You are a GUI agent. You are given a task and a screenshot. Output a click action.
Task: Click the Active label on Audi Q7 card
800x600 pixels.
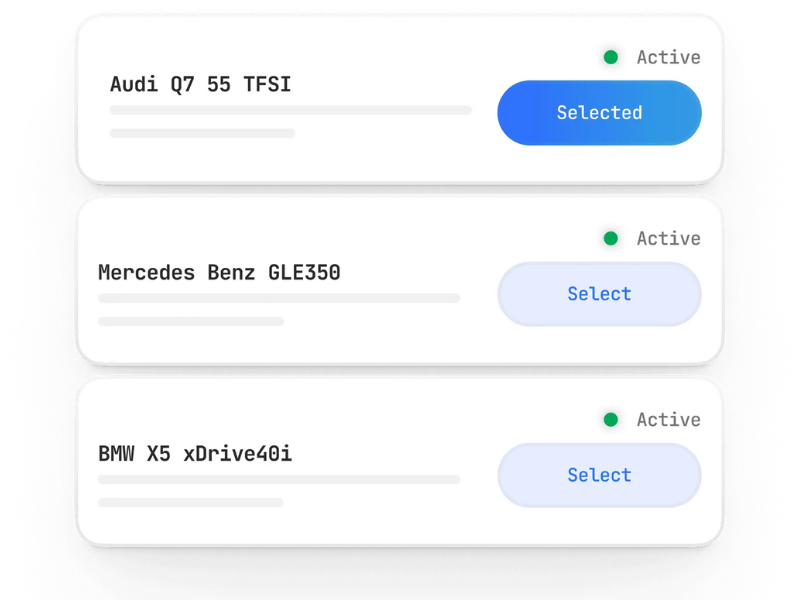coord(668,58)
